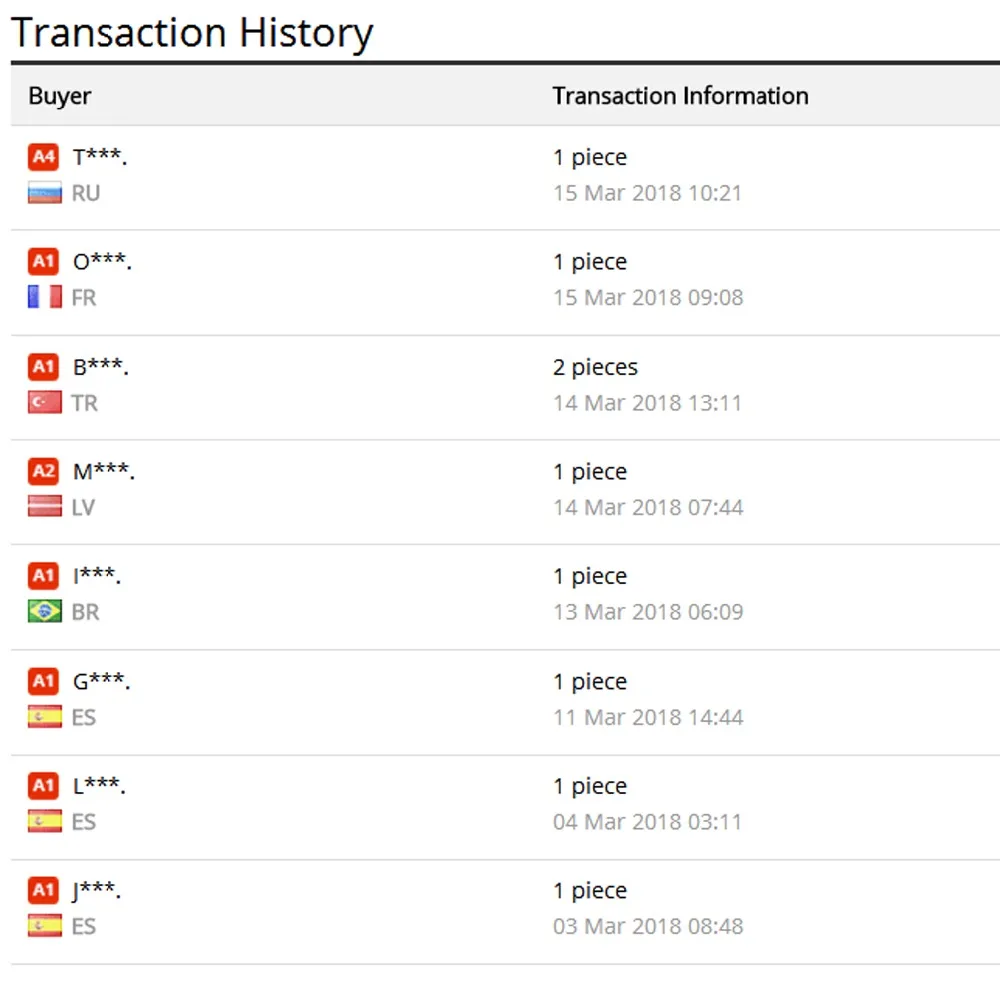Image resolution: width=1000 pixels, height=1000 pixels.
Task: Click buyer name I*** from Brazil
Action: click(97, 577)
